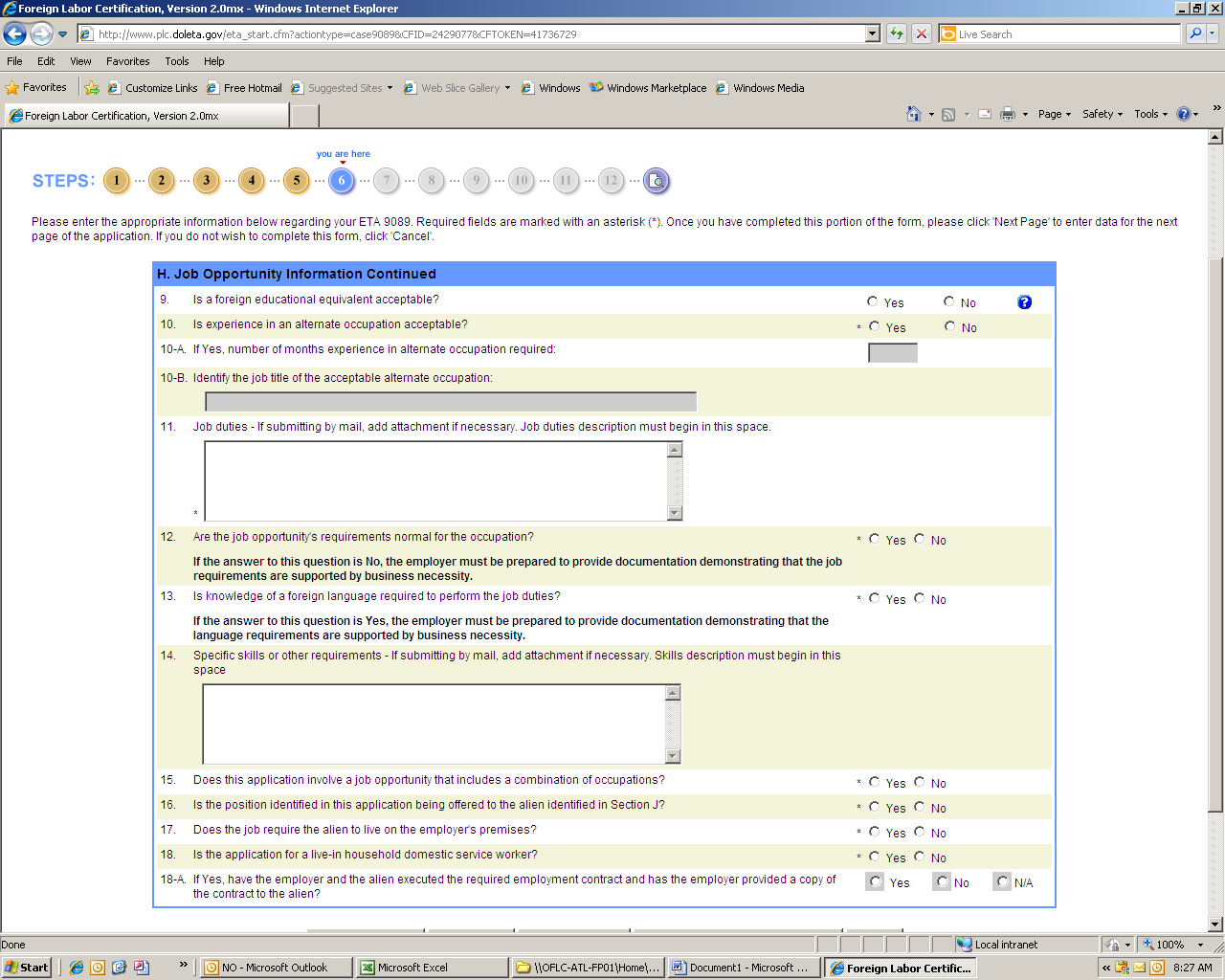
Task: Click the Live Search magnifier button
Action: (x=1195, y=34)
